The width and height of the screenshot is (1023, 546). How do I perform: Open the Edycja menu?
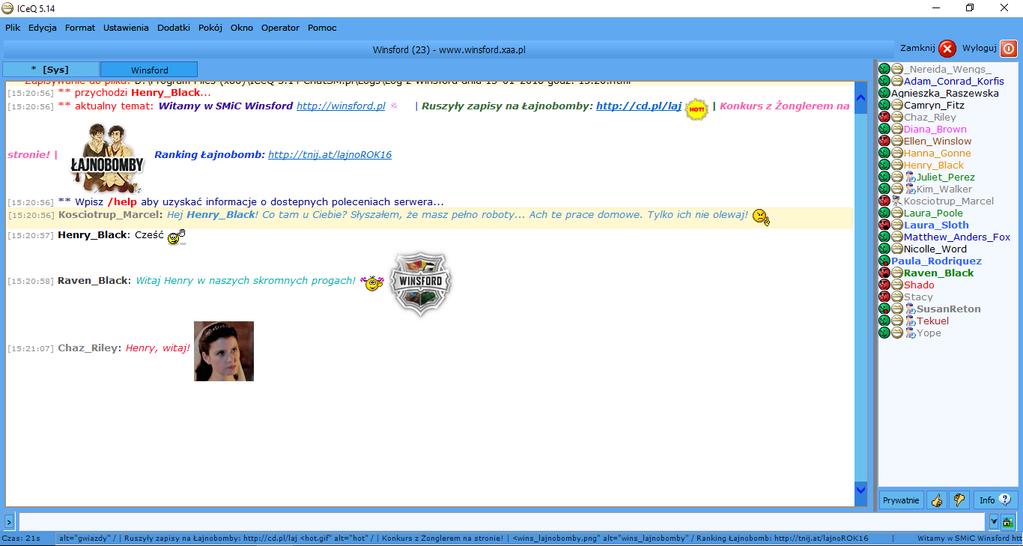coord(42,27)
